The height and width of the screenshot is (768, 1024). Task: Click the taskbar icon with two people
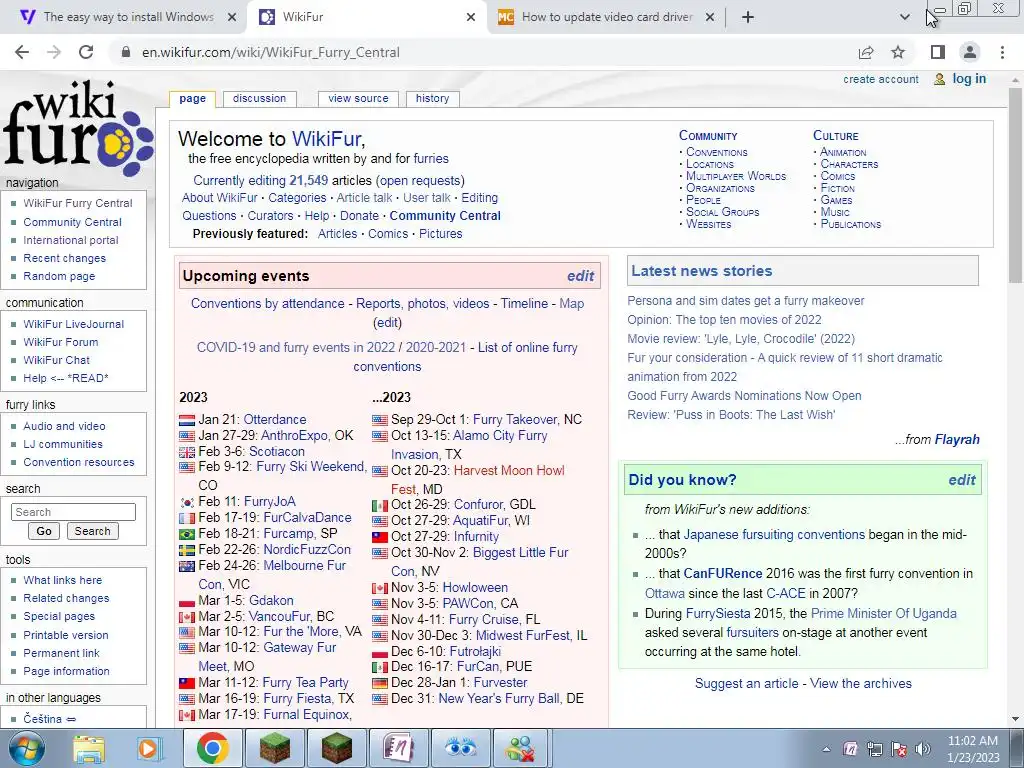pos(522,748)
